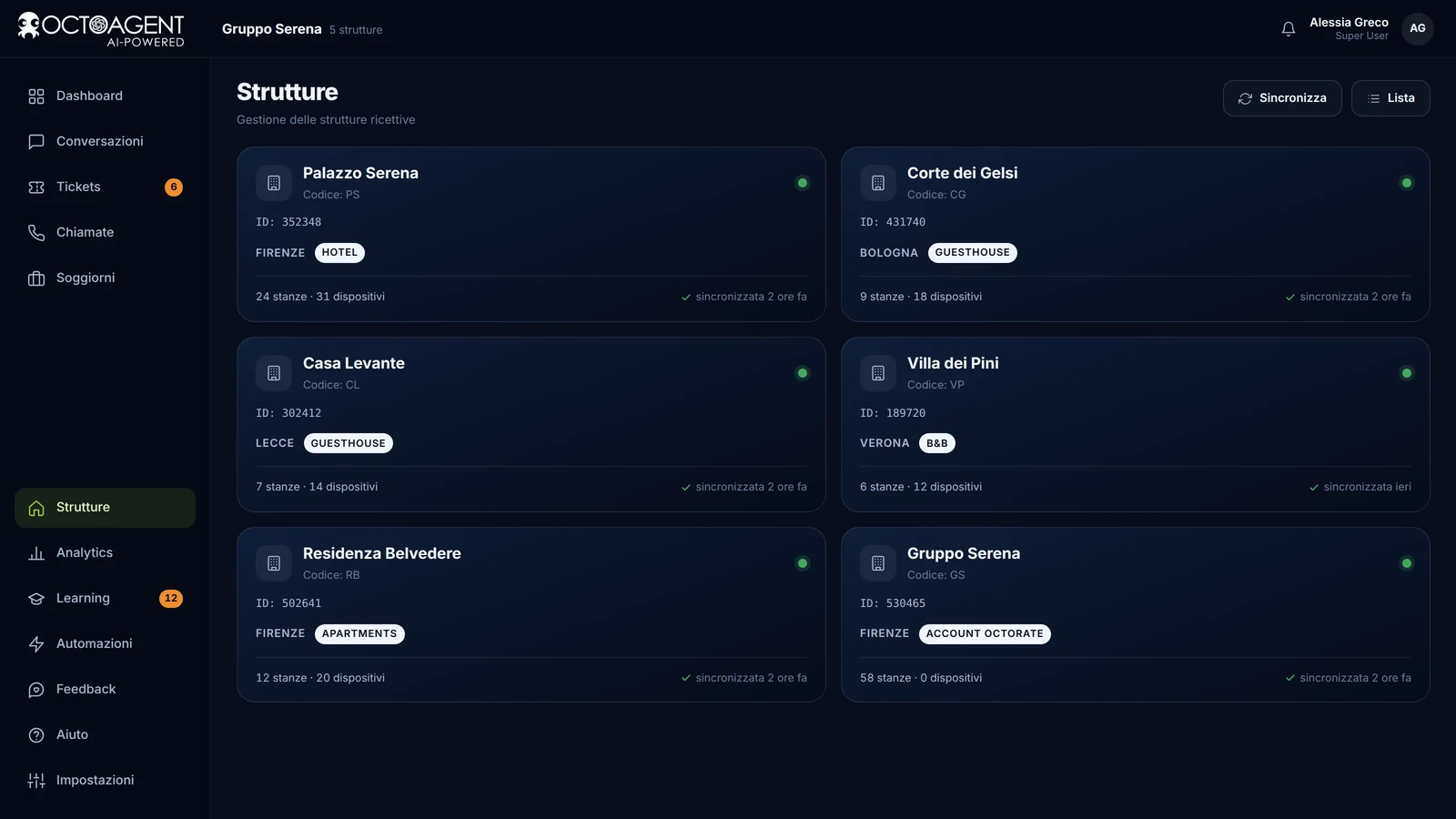Click the Dashboard grid icon in the sidebar
1456x819 pixels.
point(36,96)
